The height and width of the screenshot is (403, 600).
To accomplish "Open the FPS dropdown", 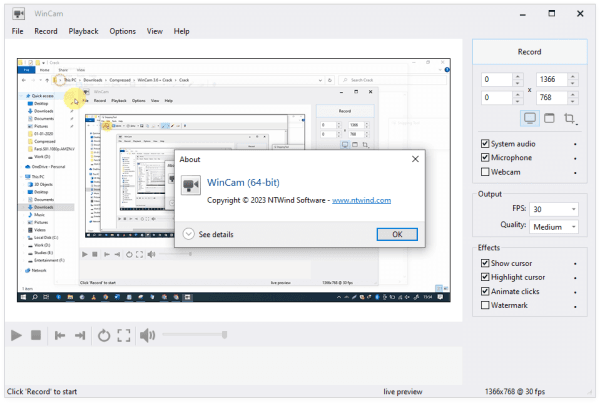I will click(554, 209).
